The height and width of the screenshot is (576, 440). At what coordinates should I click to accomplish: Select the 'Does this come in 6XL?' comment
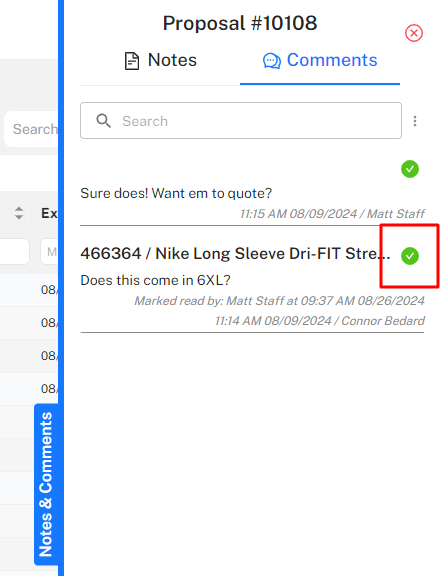(155, 280)
